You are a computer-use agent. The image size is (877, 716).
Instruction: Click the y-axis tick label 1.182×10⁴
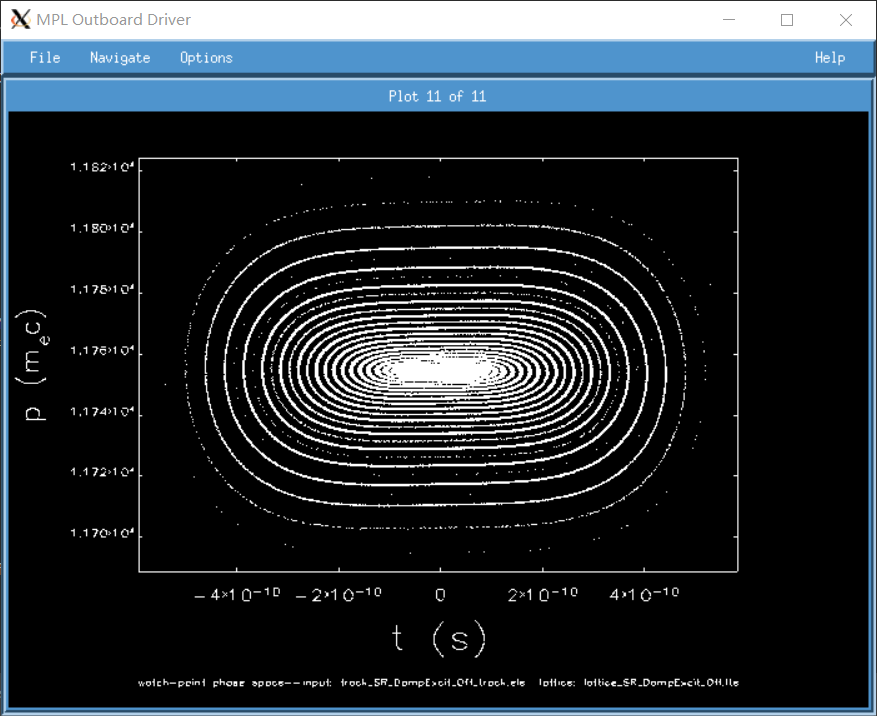(x=103, y=168)
